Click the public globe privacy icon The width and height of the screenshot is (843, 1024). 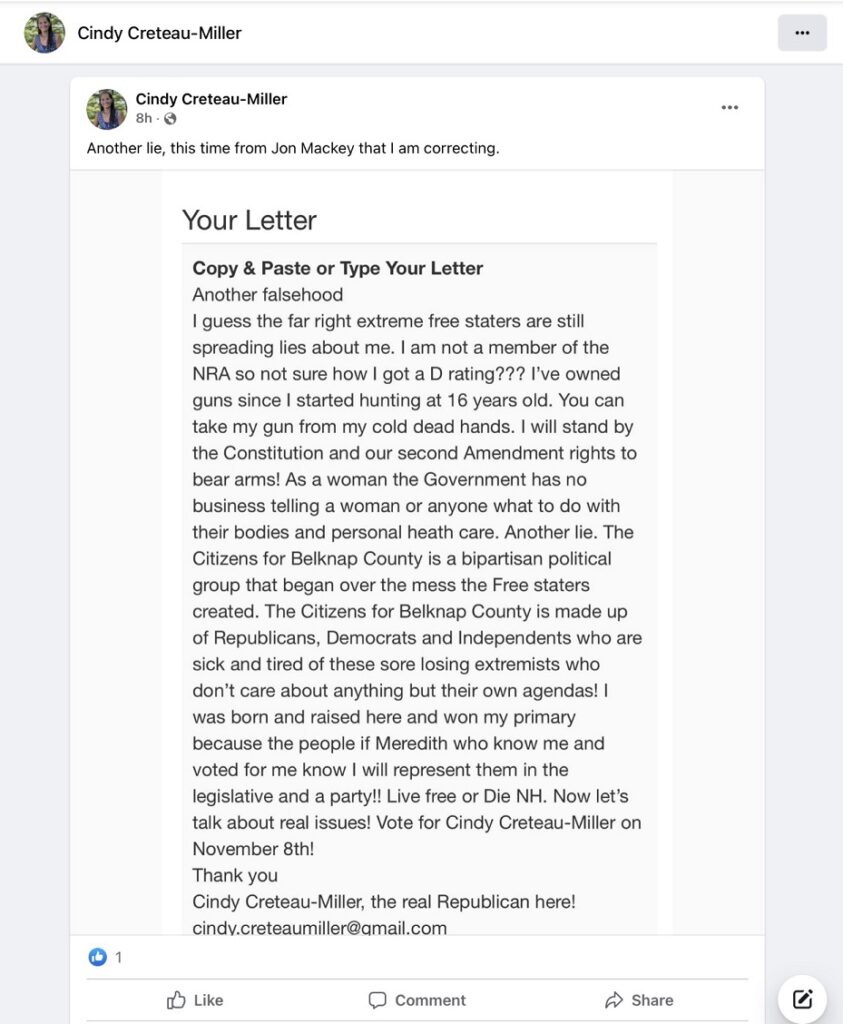pos(170,118)
